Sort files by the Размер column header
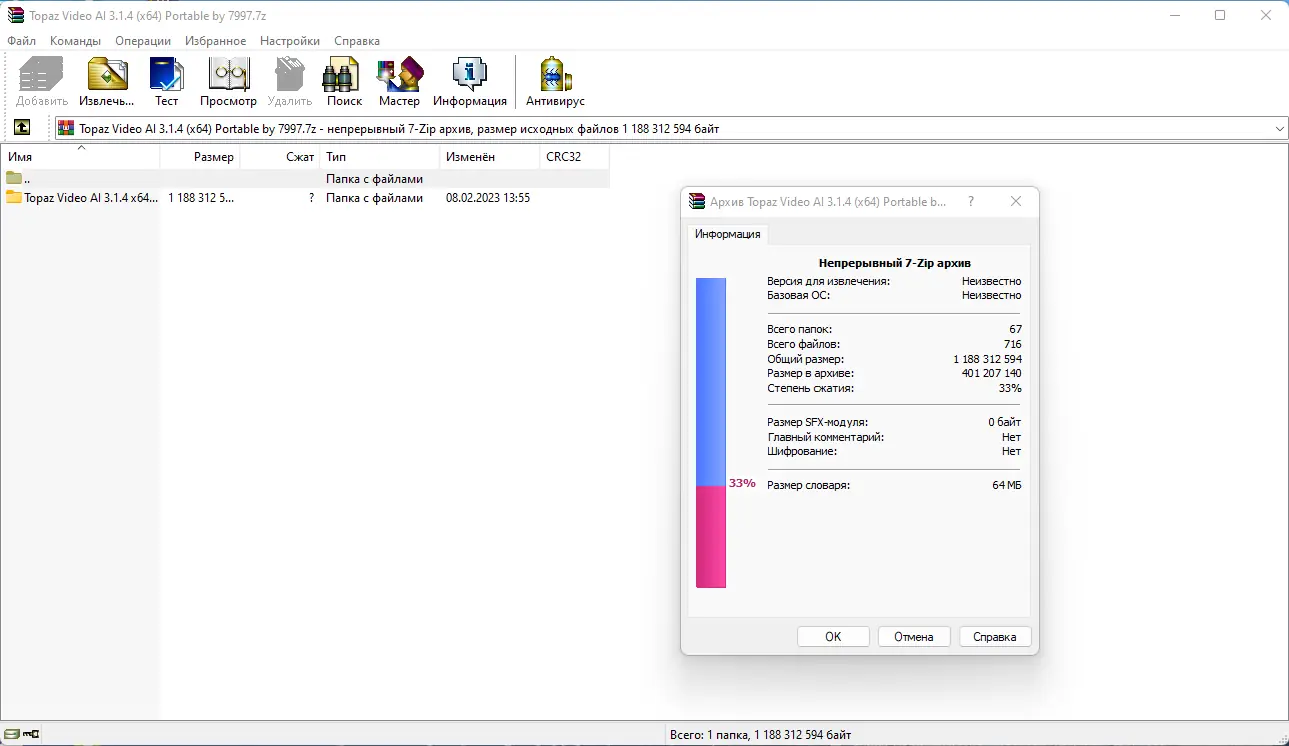Screen dimensions: 1289x746 pos(212,156)
